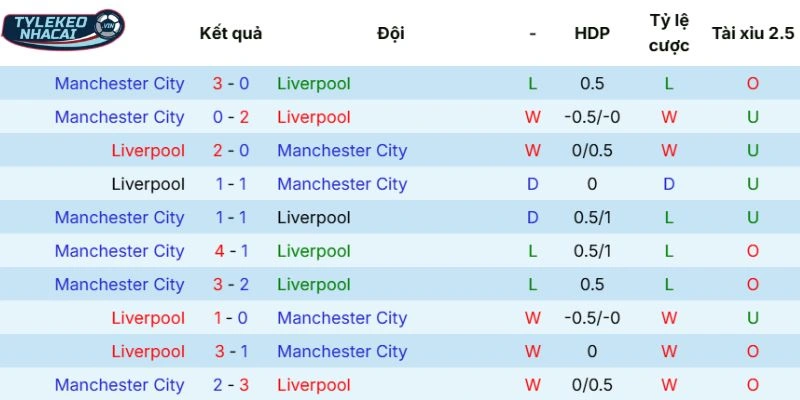Select the Kết quả column header

pyautogui.click(x=231, y=33)
